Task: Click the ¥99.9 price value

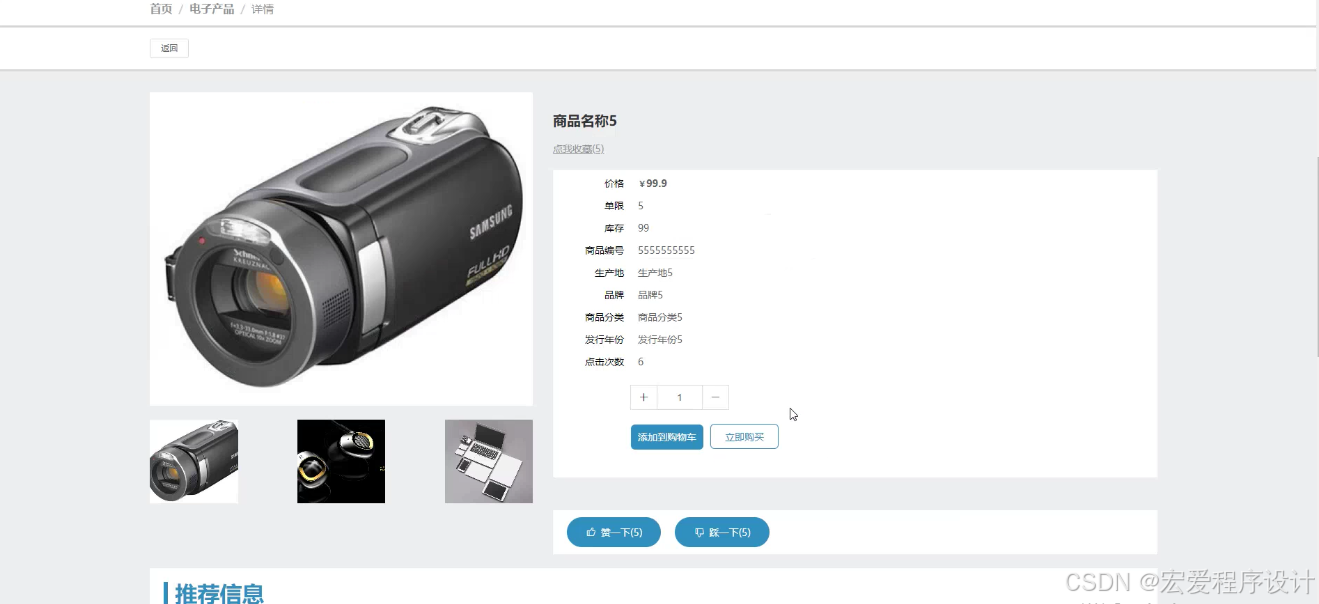Action: coord(653,184)
